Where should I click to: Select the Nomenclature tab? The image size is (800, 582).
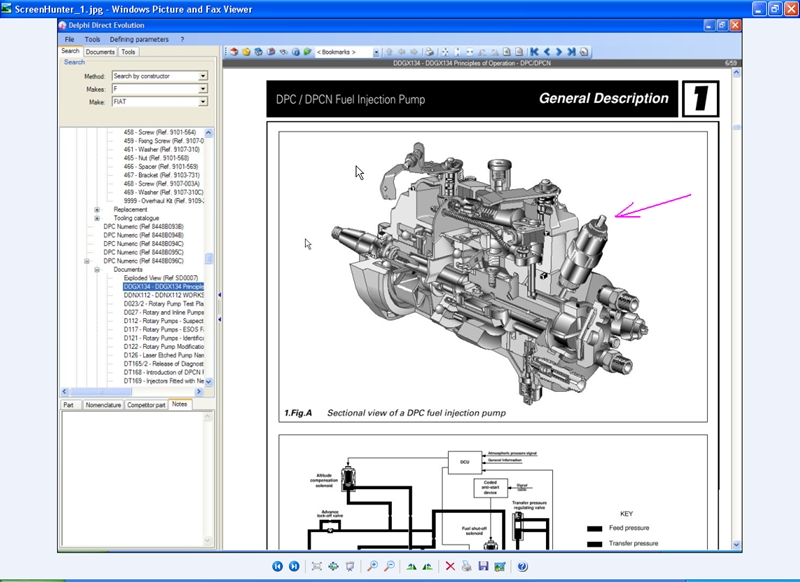click(102, 405)
